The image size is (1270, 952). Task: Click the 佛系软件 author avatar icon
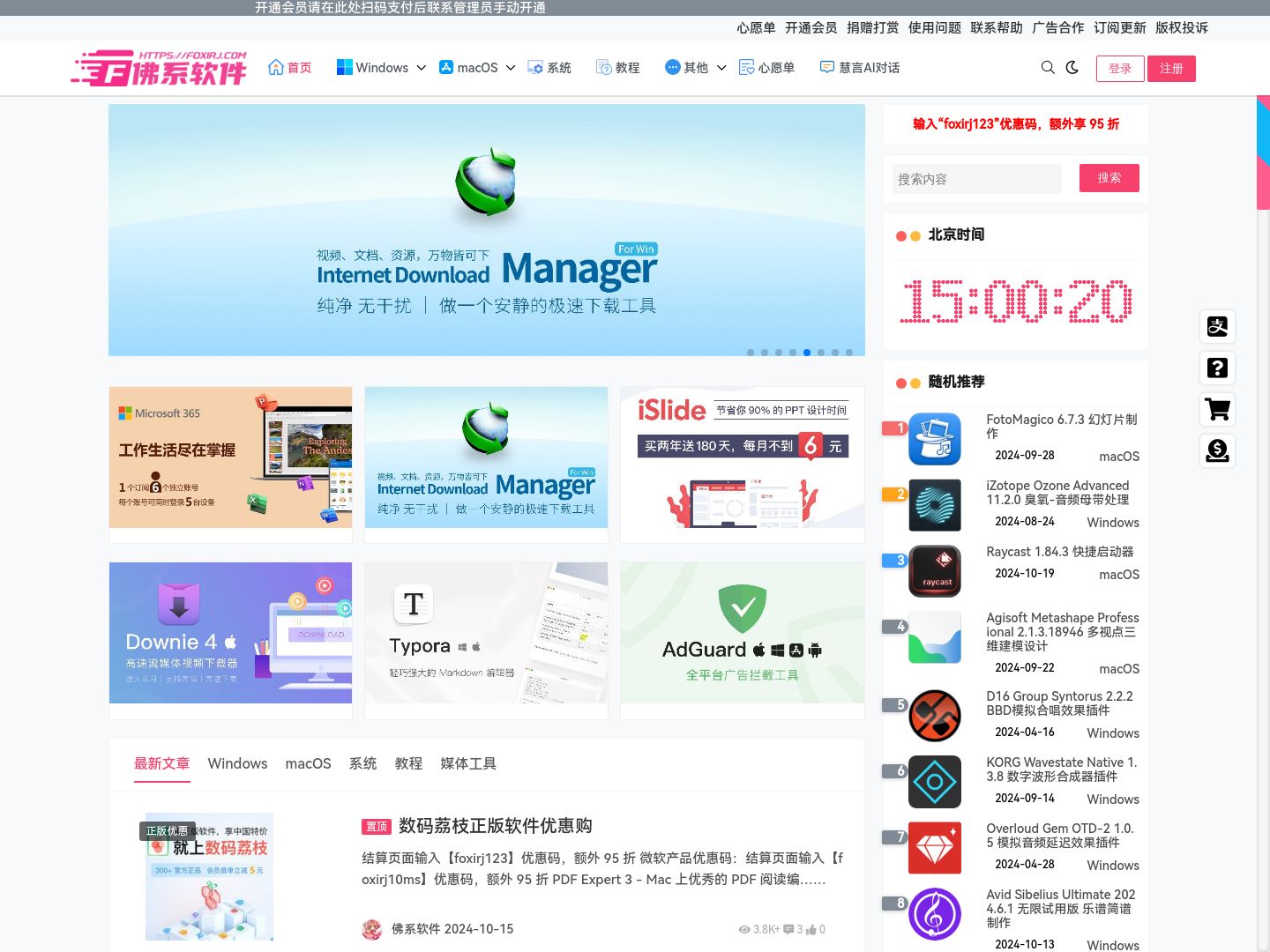(x=372, y=929)
